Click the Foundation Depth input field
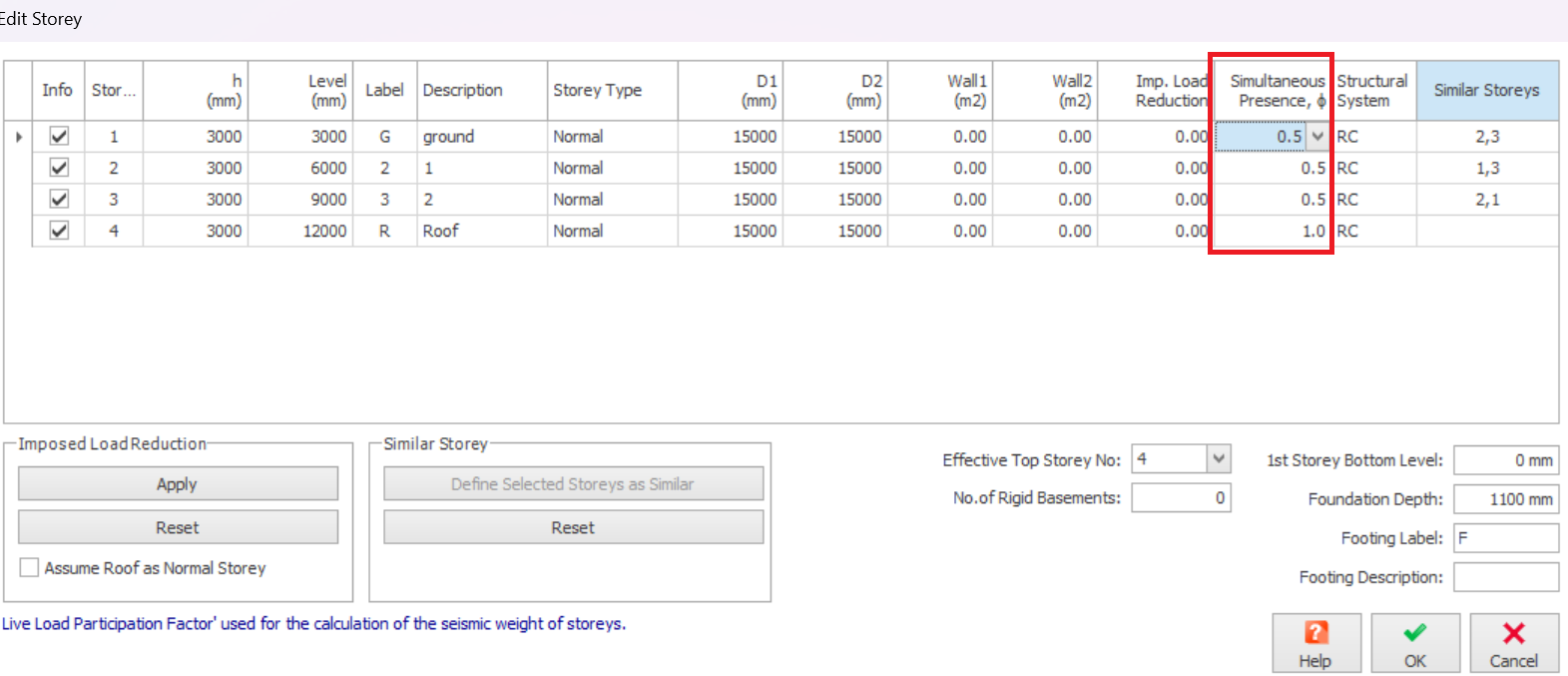Image resolution: width=1568 pixels, height=676 pixels. (1505, 499)
